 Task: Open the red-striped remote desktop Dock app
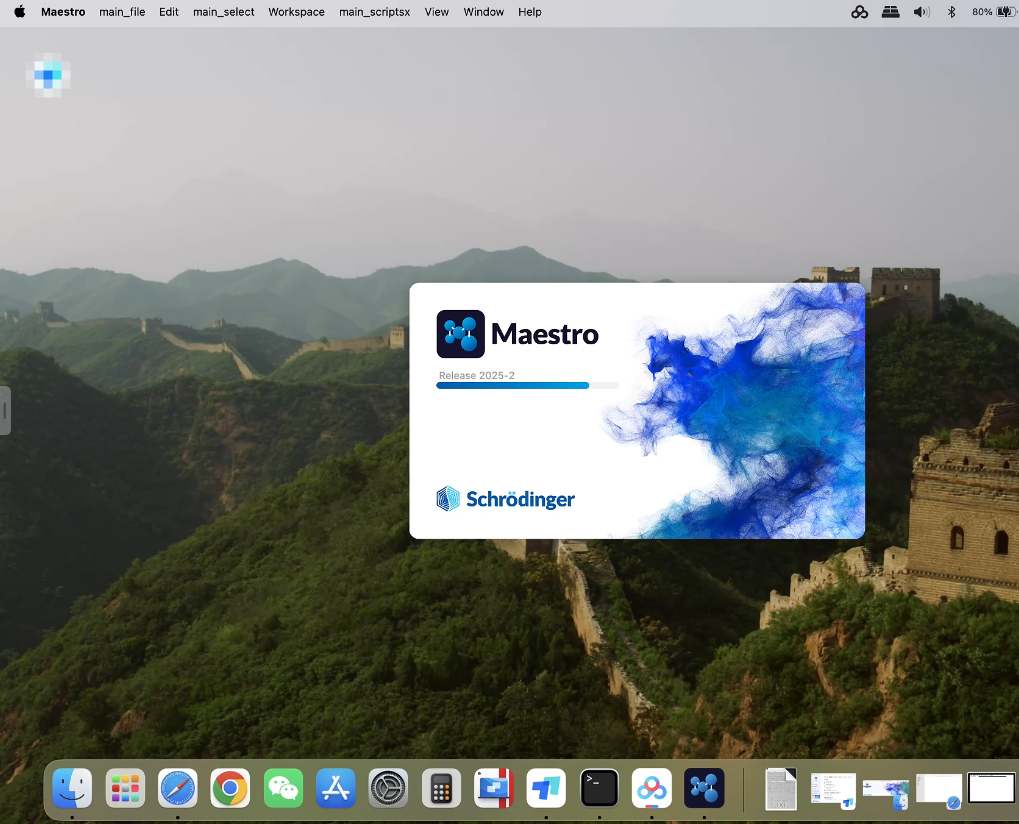(x=494, y=788)
